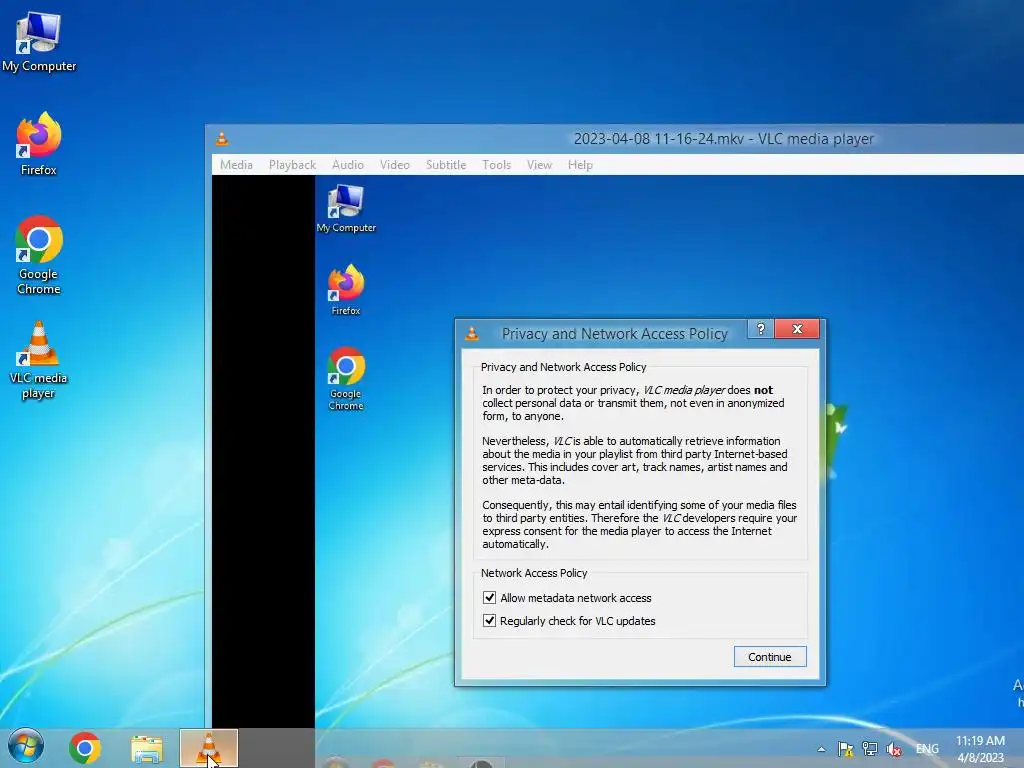Screen dimensions: 1024x768
Task: Select the VLC cone taskbar button
Action: click(209, 748)
